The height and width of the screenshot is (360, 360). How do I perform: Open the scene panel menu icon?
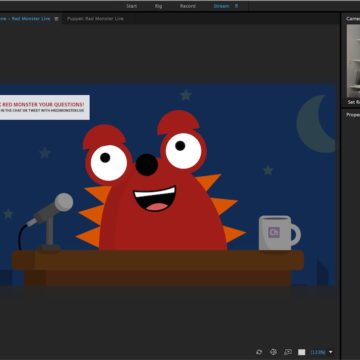point(56,19)
